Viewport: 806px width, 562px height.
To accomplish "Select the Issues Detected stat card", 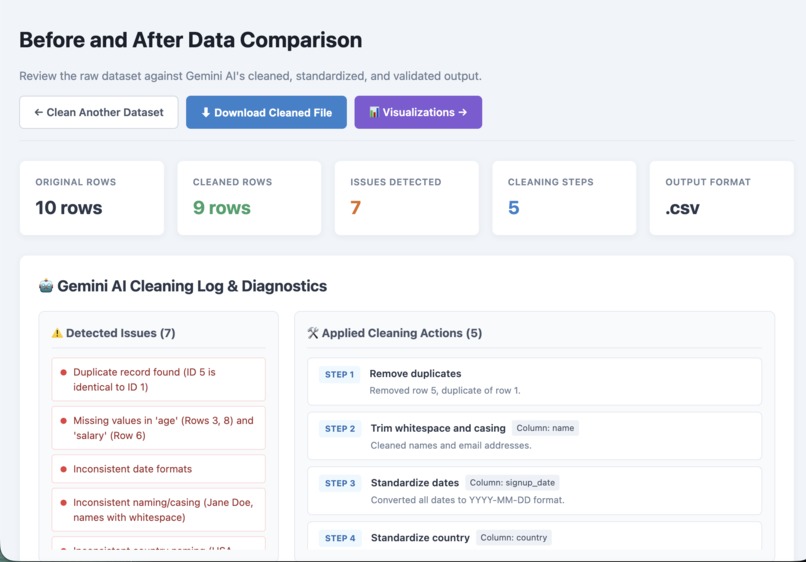I will tap(407, 198).
